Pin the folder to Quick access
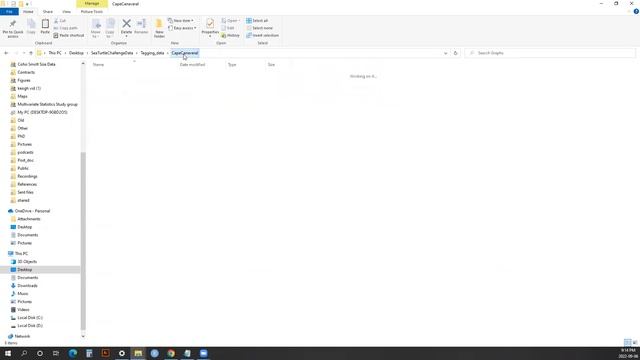Screen dimensions: 640x360 pos(13,28)
